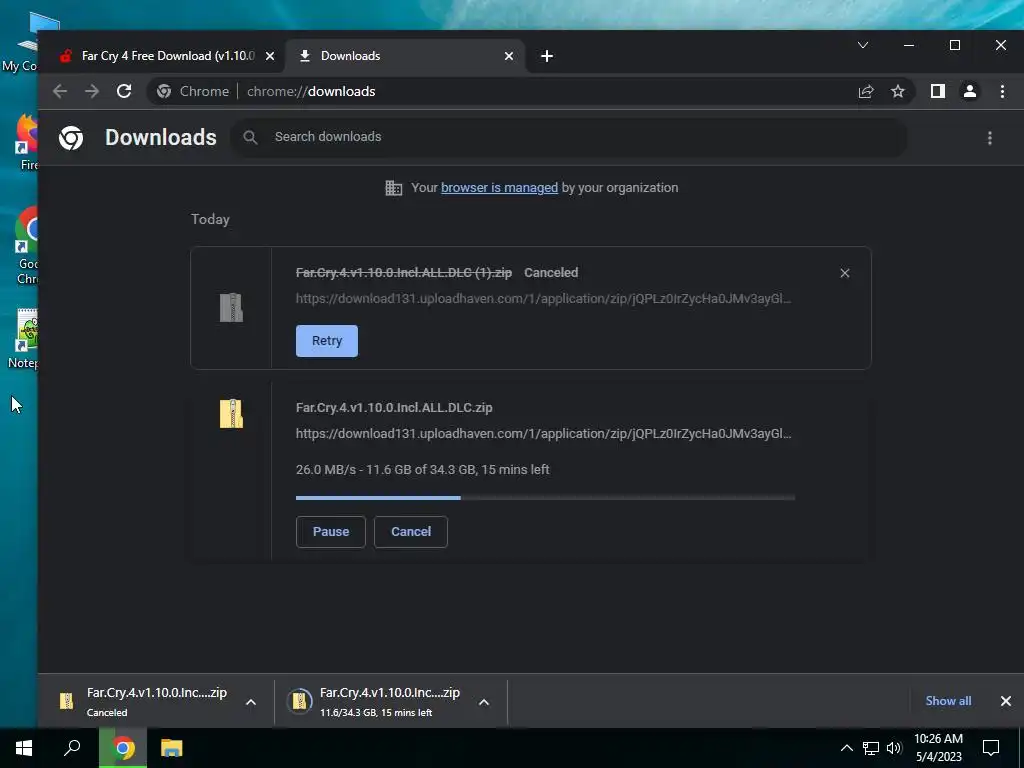Click the Chrome site info chip in address bar

click(193, 91)
